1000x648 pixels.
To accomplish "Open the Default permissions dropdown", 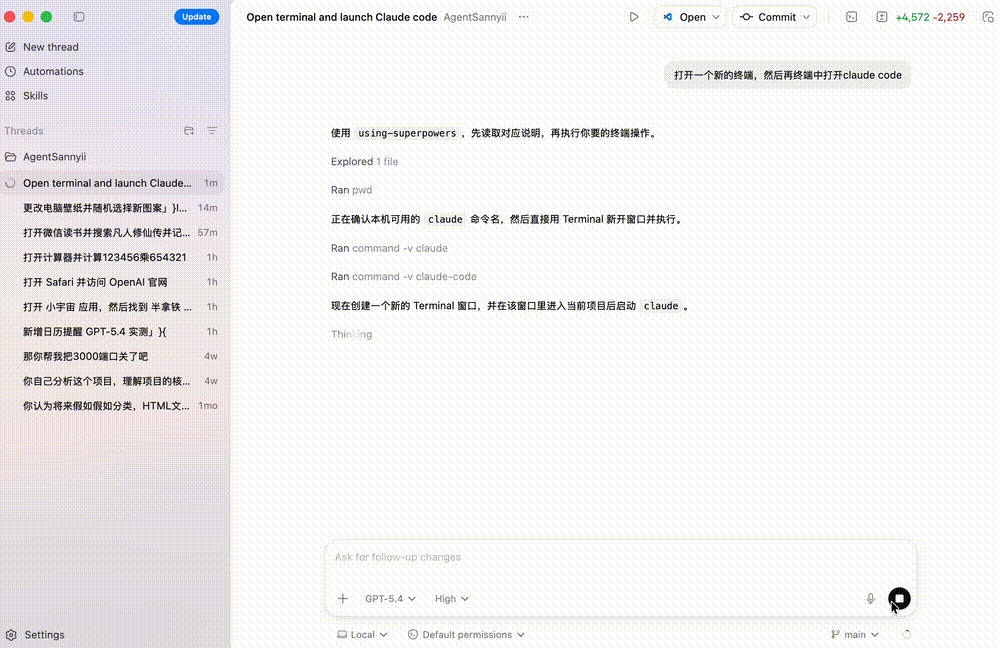I will (466, 634).
